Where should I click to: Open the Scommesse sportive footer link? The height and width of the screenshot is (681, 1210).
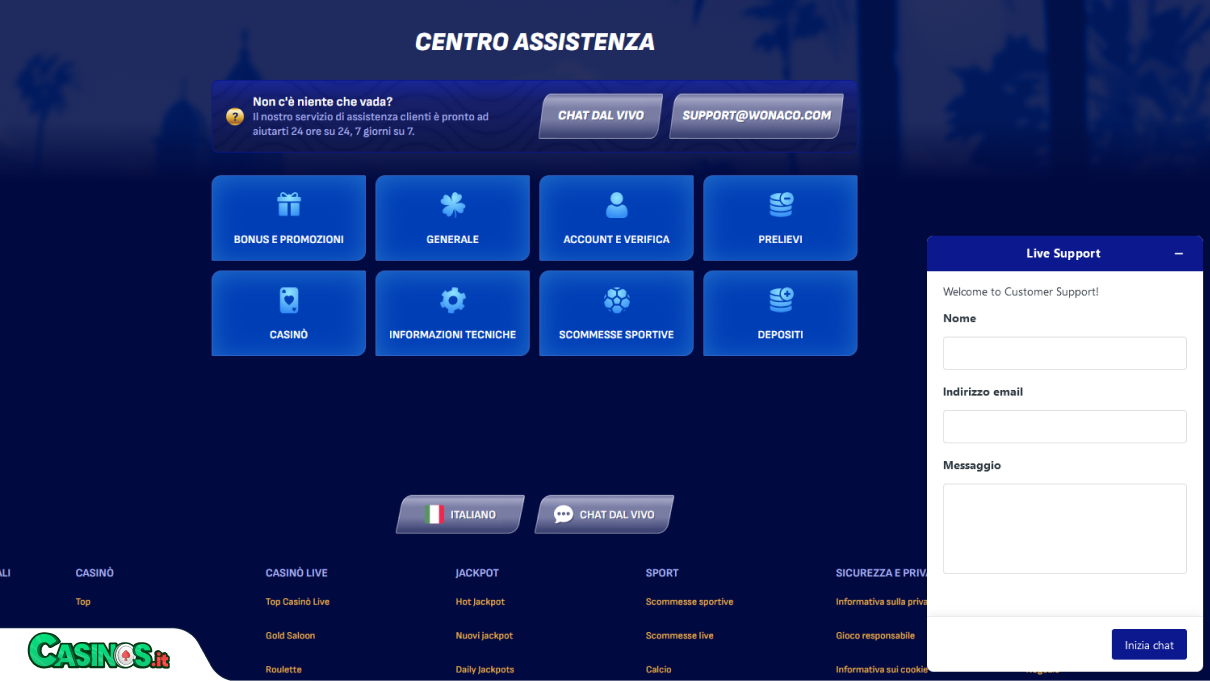pyautogui.click(x=689, y=602)
